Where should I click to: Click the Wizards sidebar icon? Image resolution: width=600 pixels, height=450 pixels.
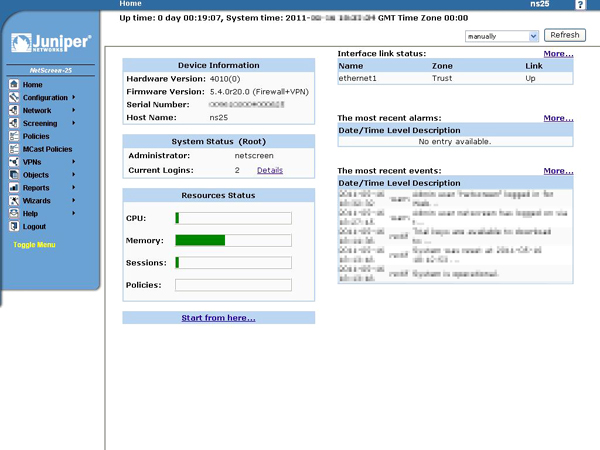point(14,200)
